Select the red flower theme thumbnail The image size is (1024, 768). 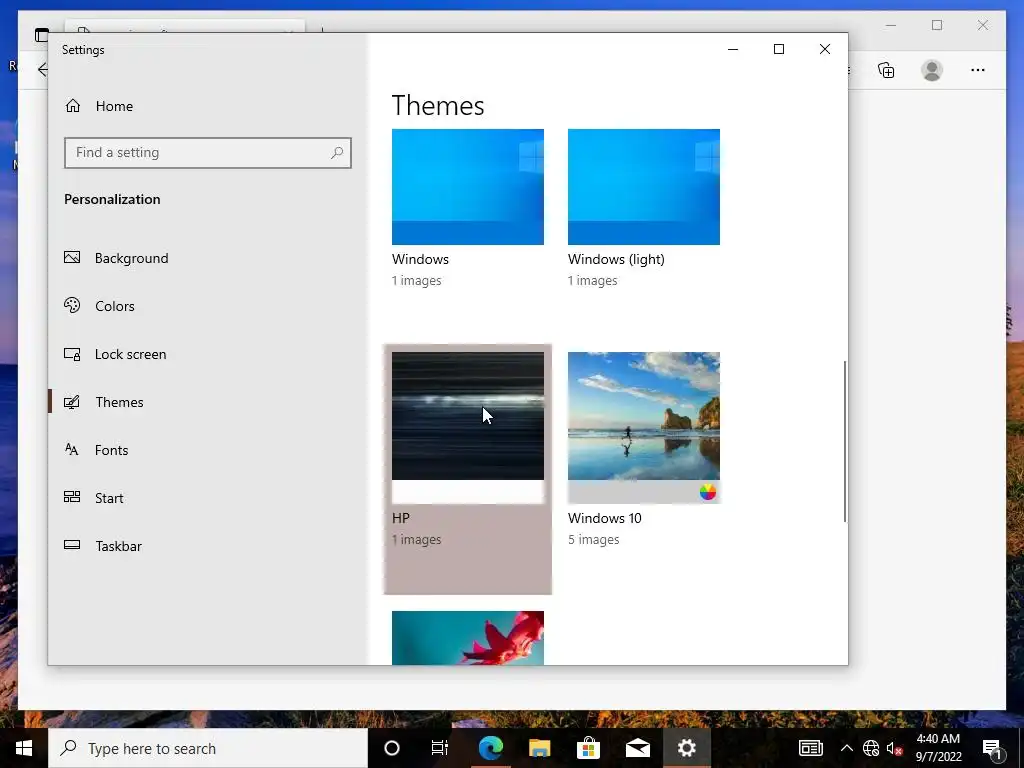(x=468, y=638)
